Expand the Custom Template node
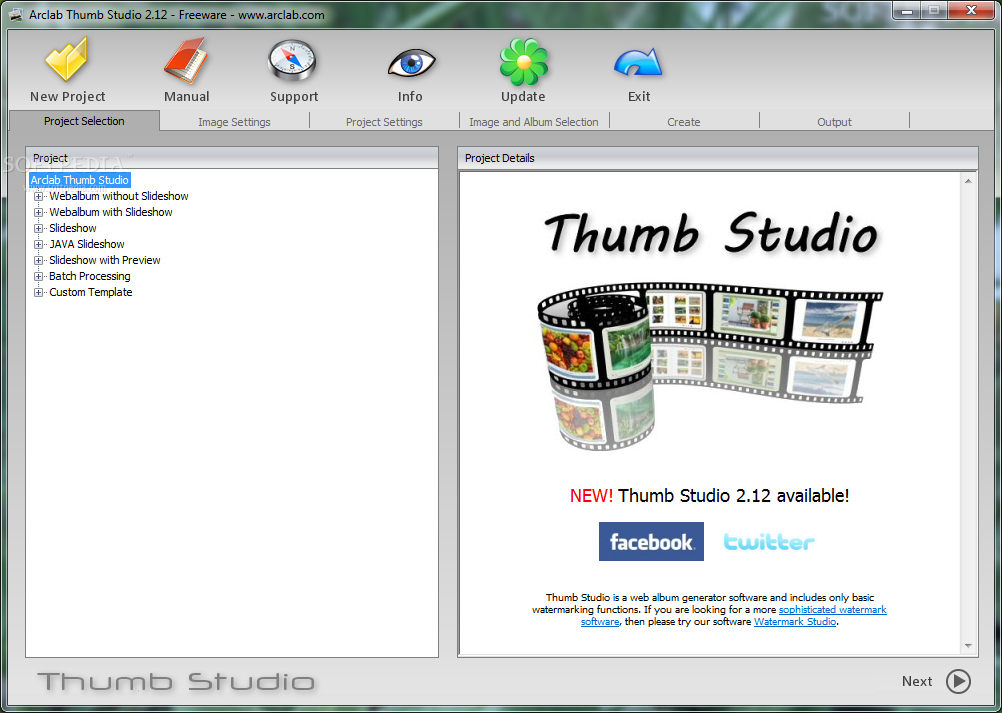 pos(38,292)
